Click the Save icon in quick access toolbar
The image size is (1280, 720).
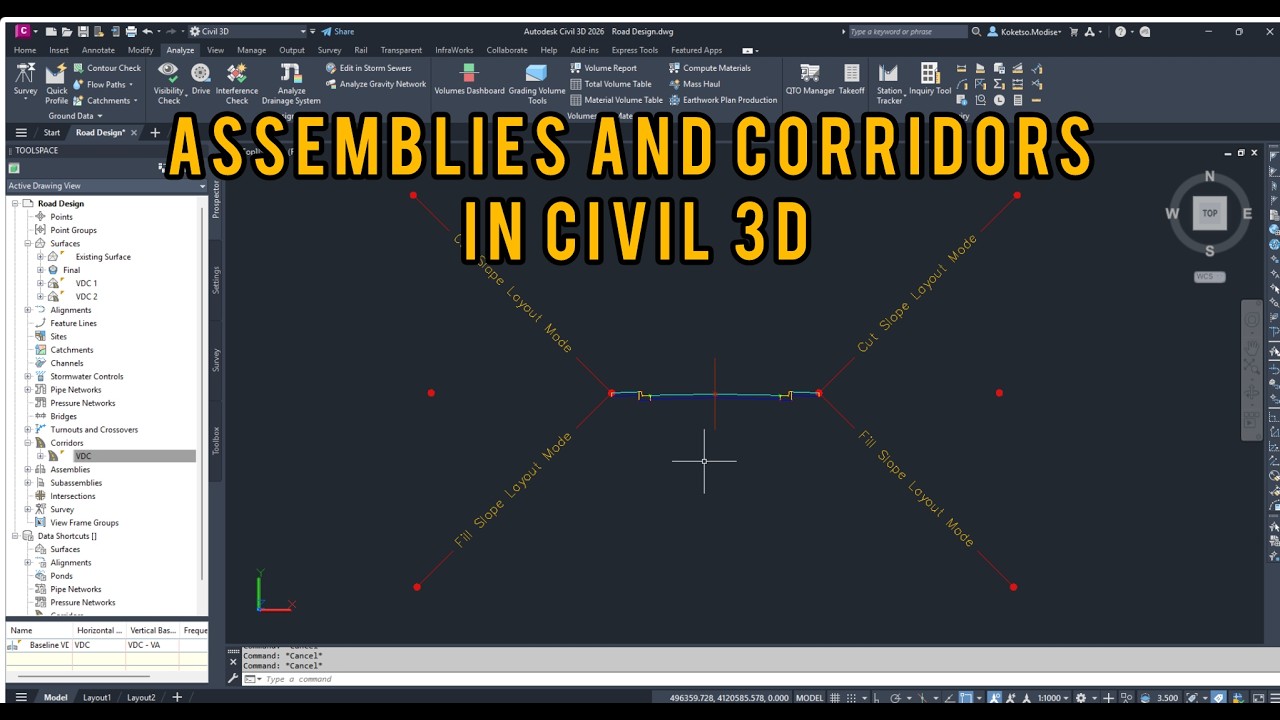(x=84, y=32)
